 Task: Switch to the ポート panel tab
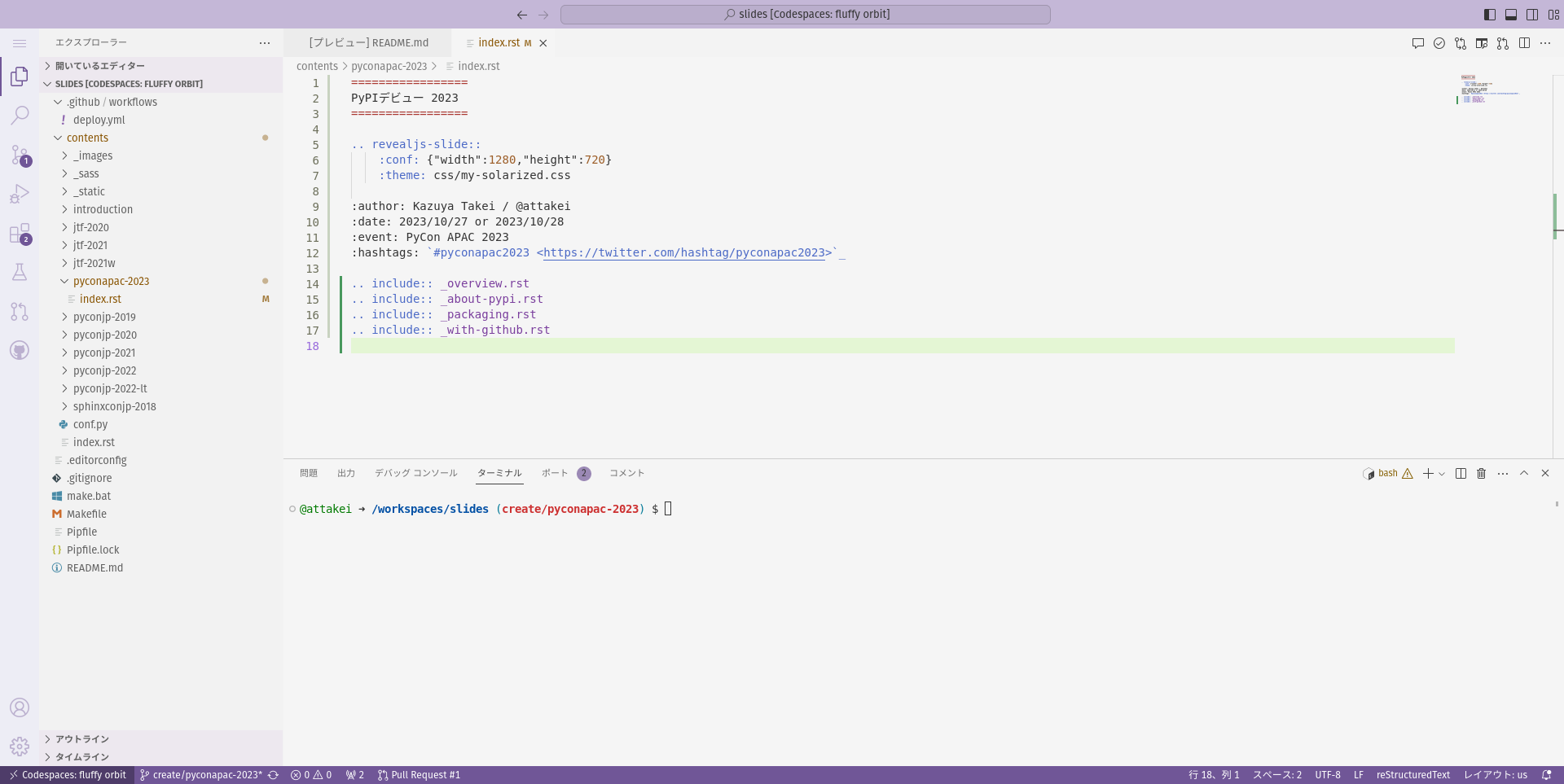(555, 473)
